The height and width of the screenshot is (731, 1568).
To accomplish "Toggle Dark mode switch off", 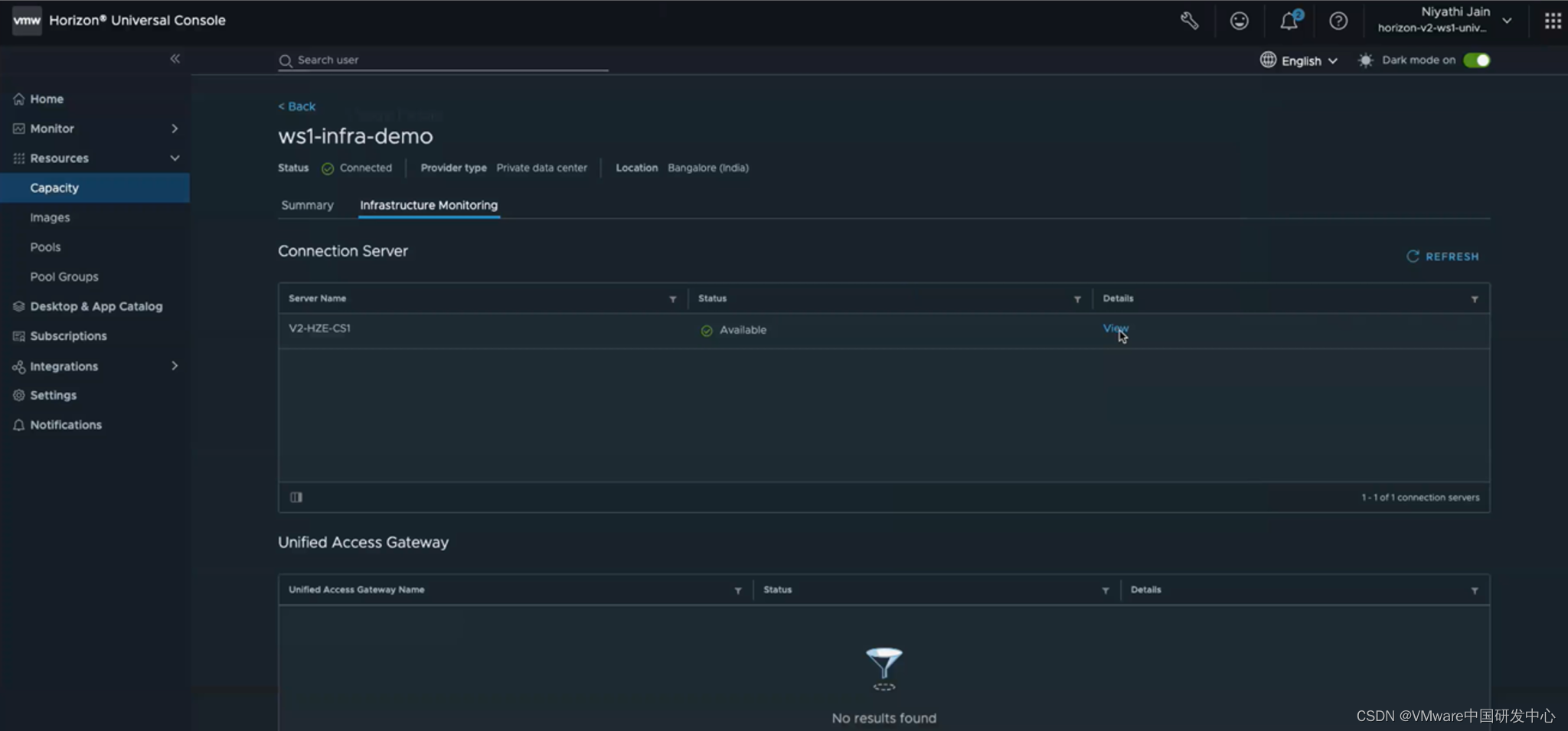I will (1477, 60).
